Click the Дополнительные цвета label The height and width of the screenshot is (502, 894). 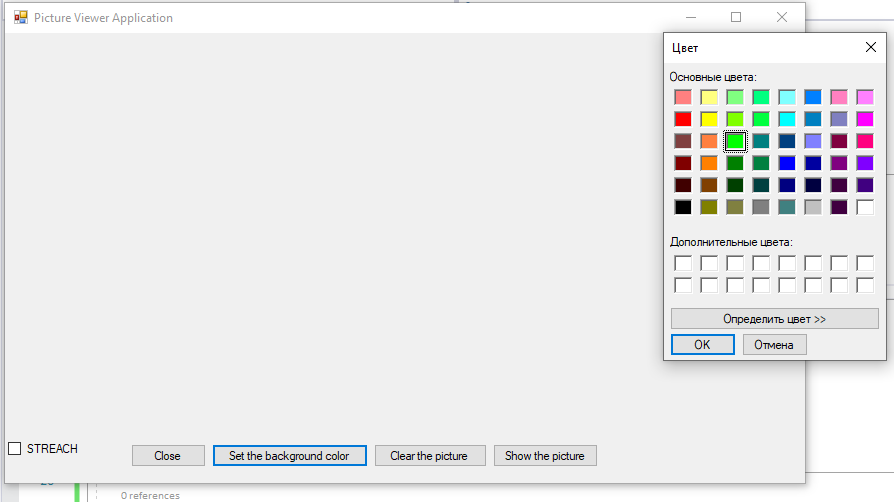[731, 242]
